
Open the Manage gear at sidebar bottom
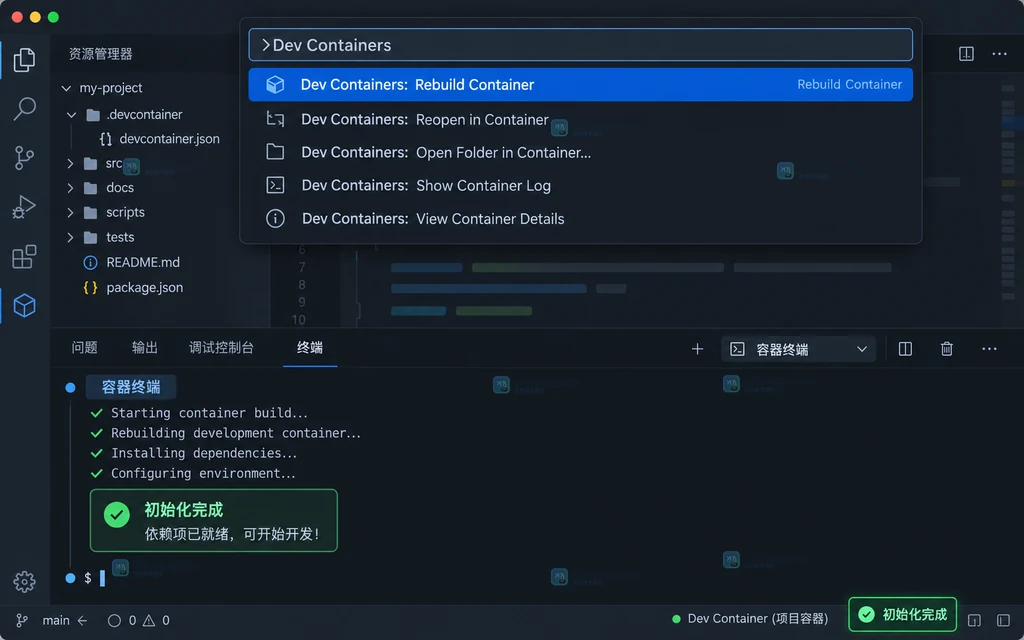(24, 581)
